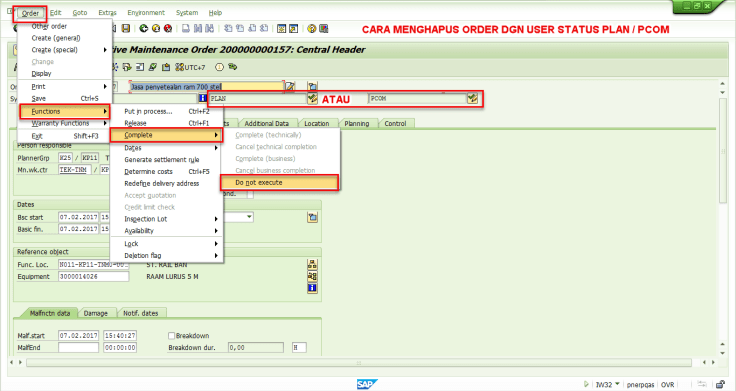736x391 pixels.
Task: Click into the Breakdown dur. field
Action: click(x=256, y=347)
